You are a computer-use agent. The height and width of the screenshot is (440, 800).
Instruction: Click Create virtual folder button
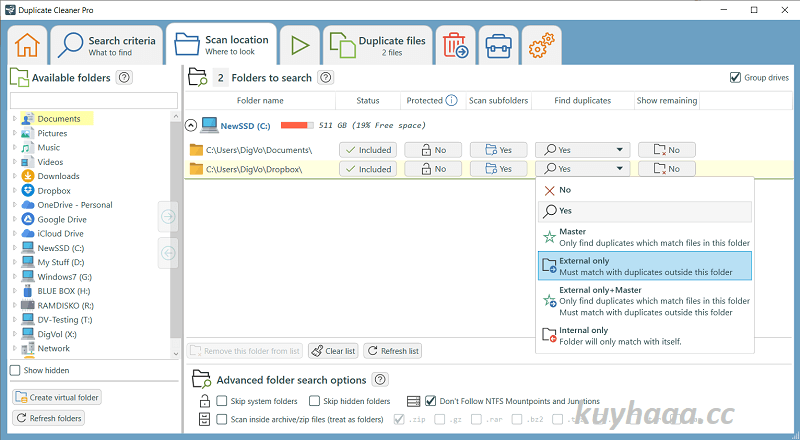click(x=57, y=397)
